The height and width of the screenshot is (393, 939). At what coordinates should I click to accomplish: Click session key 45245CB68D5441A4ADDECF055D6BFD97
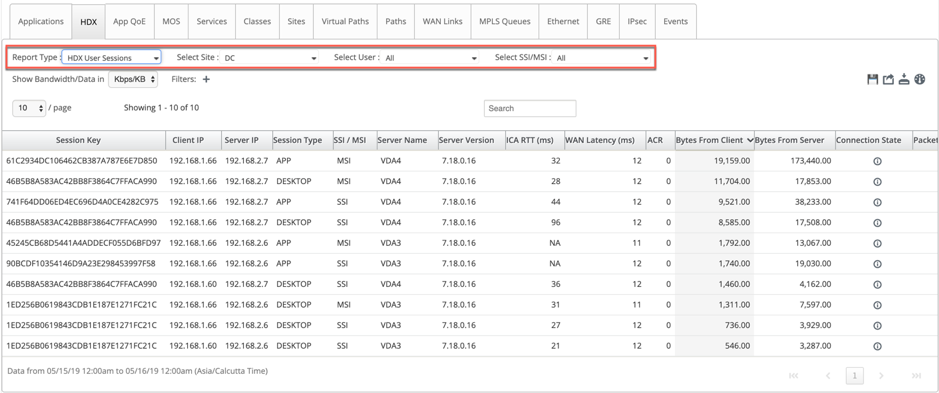click(x=83, y=243)
